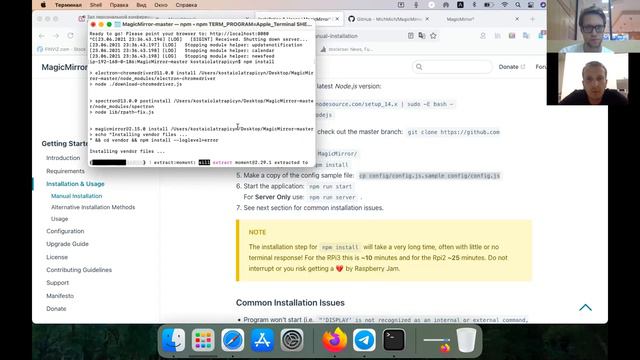This screenshot has height=360, width=640.
Task: Open the Вид menu
Action: coord(141,5)
